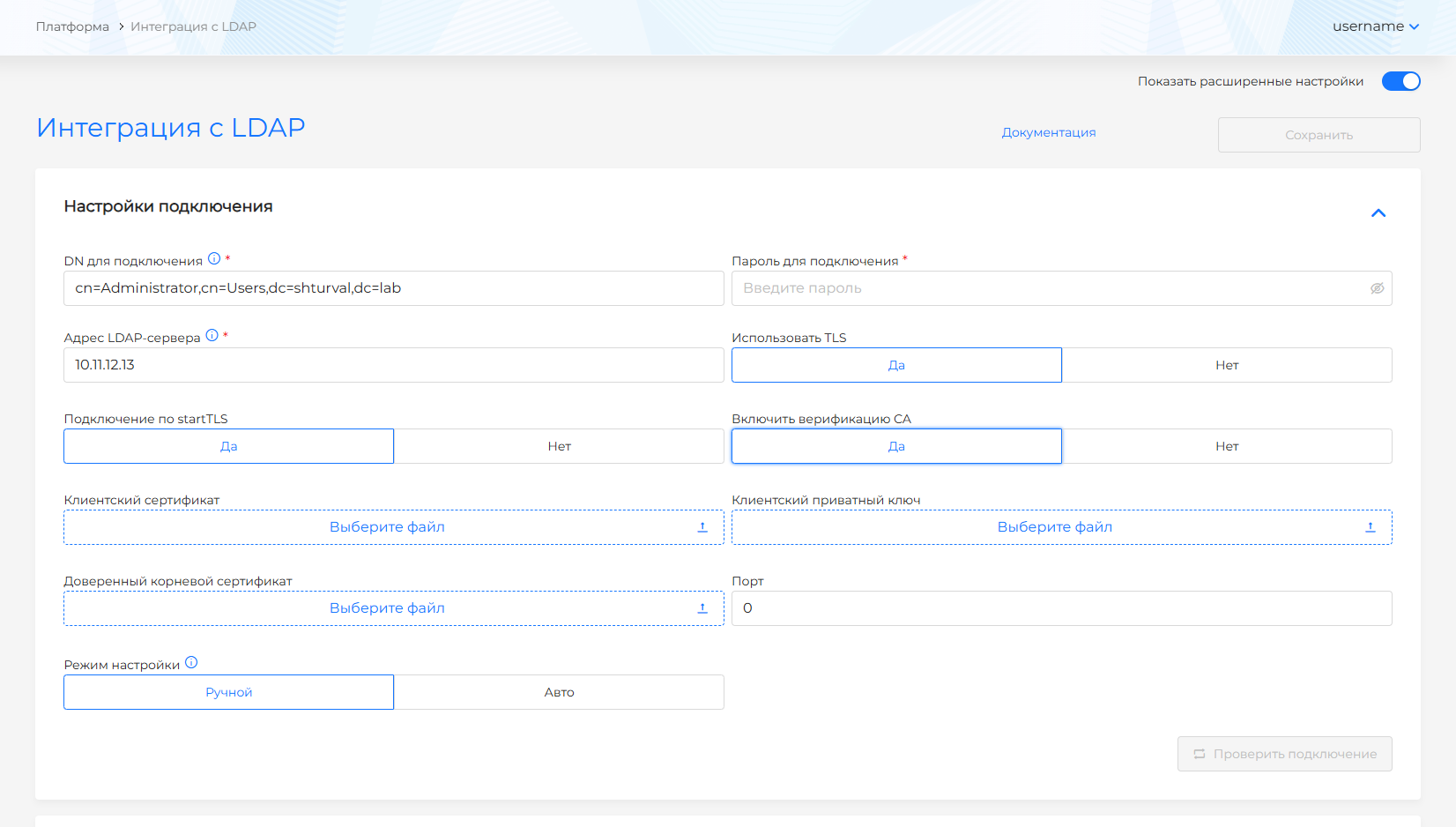Screen dimensions: 1456x827
Task: Toggle password visibility eye icon
Action: pos(1377,288)
